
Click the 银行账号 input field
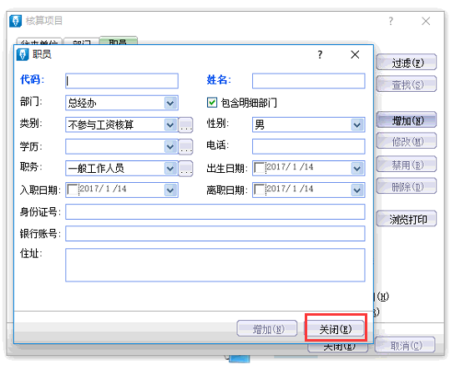click(x=215, y=234)
